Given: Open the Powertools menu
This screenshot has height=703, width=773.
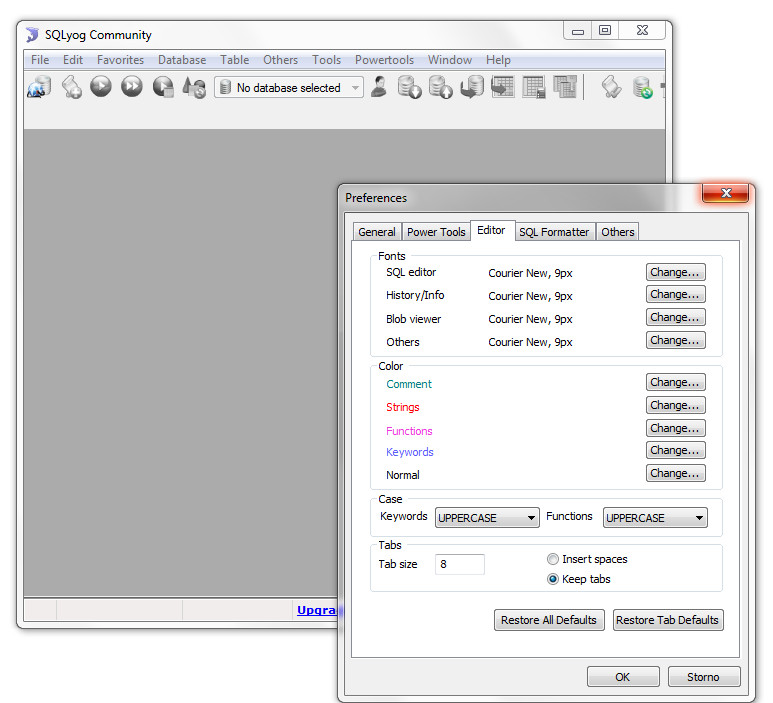Looking at the screenshot, I should coord(384,60).
